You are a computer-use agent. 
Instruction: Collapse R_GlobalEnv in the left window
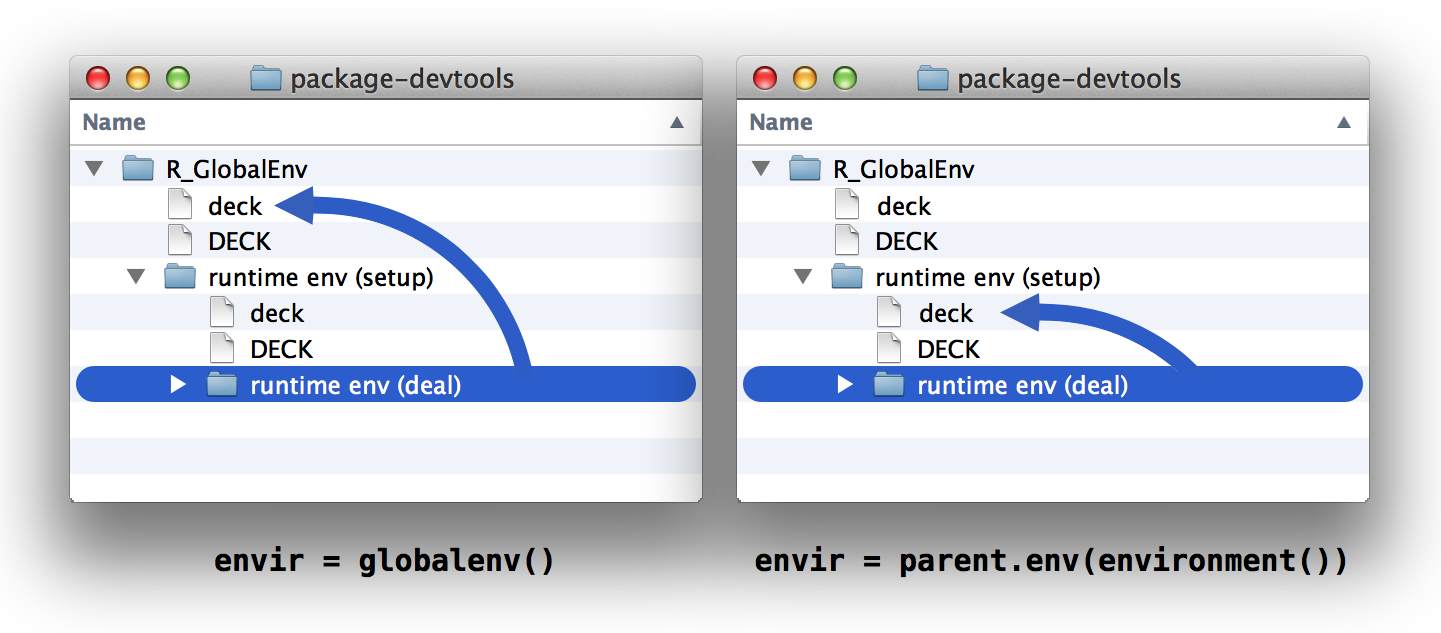click(95, 169)
